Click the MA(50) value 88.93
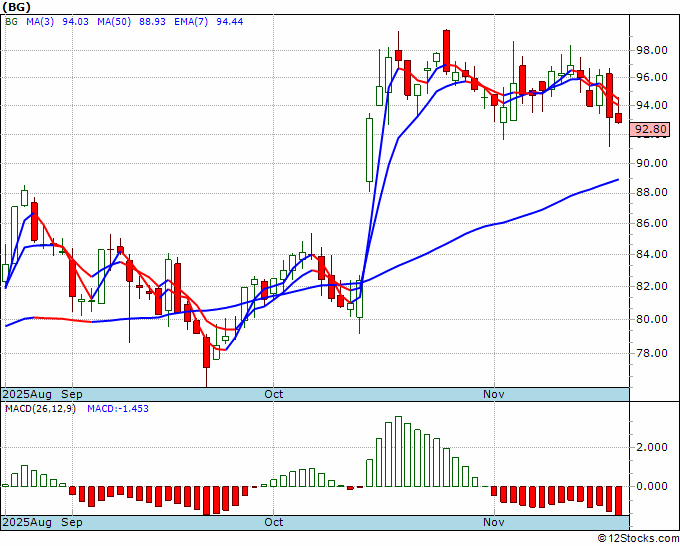 [x=152, y=22]
